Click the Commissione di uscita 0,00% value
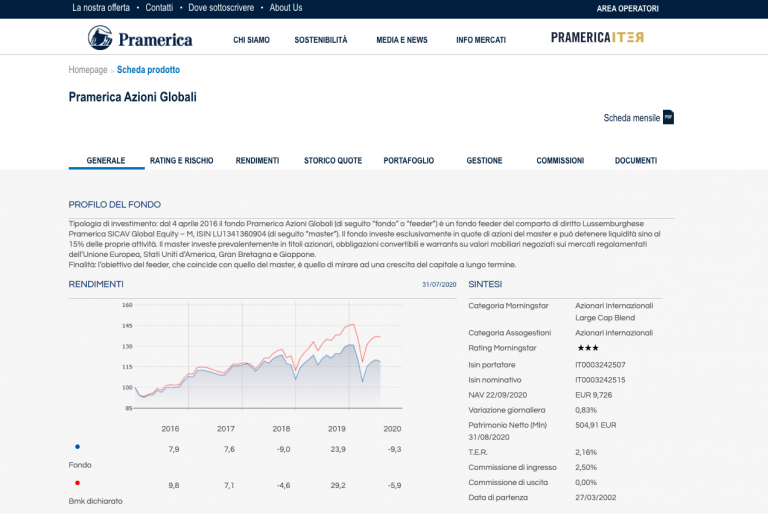This screenshot has width=768, height=514. click(x=586, y=483)
